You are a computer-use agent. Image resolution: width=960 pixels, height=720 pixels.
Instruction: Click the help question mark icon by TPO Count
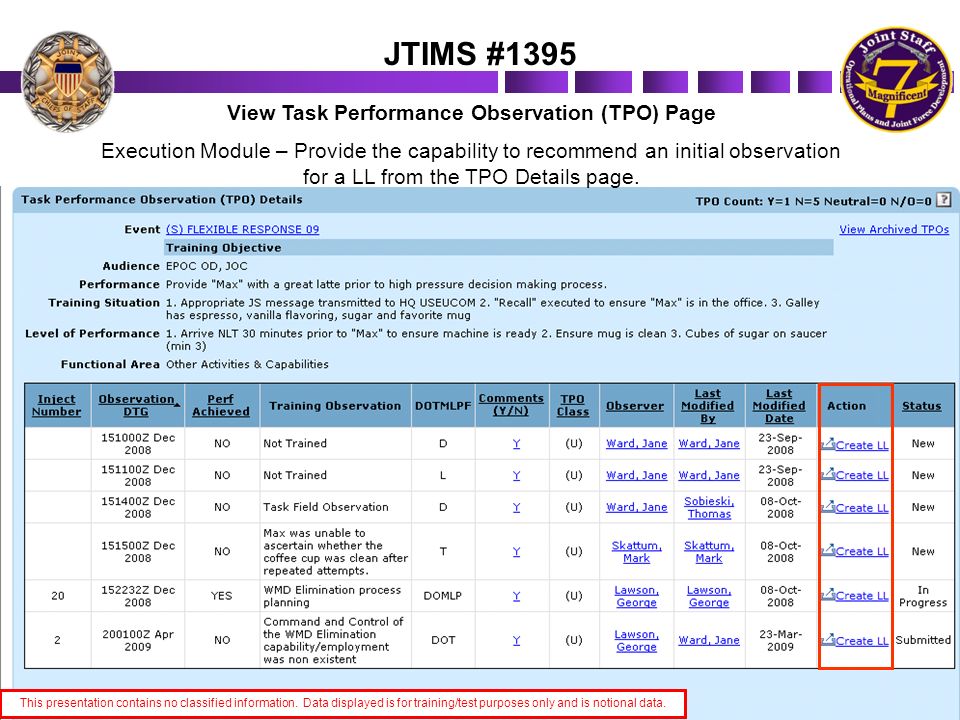click(944, 200)
